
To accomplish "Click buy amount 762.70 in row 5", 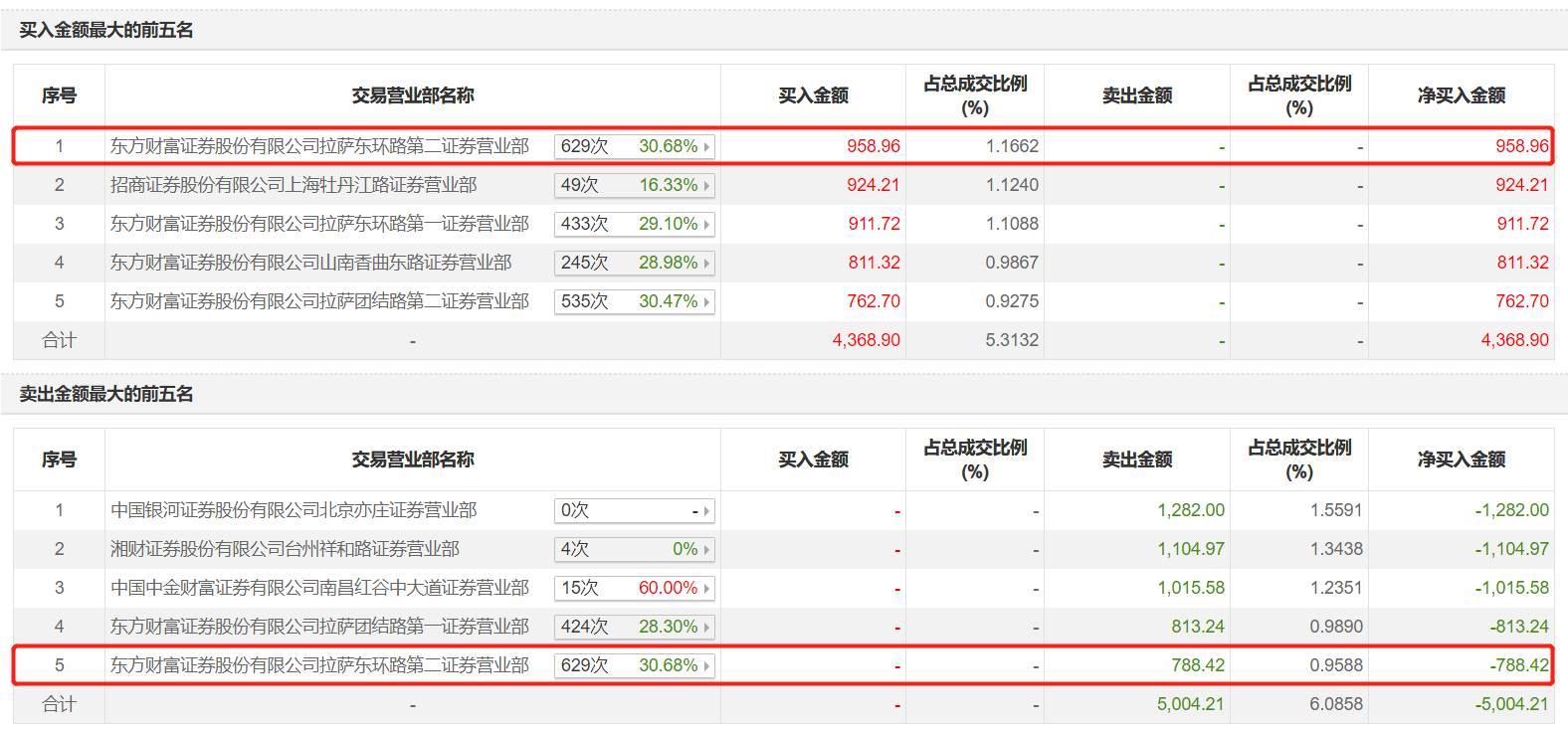I will tap(874, 301).
